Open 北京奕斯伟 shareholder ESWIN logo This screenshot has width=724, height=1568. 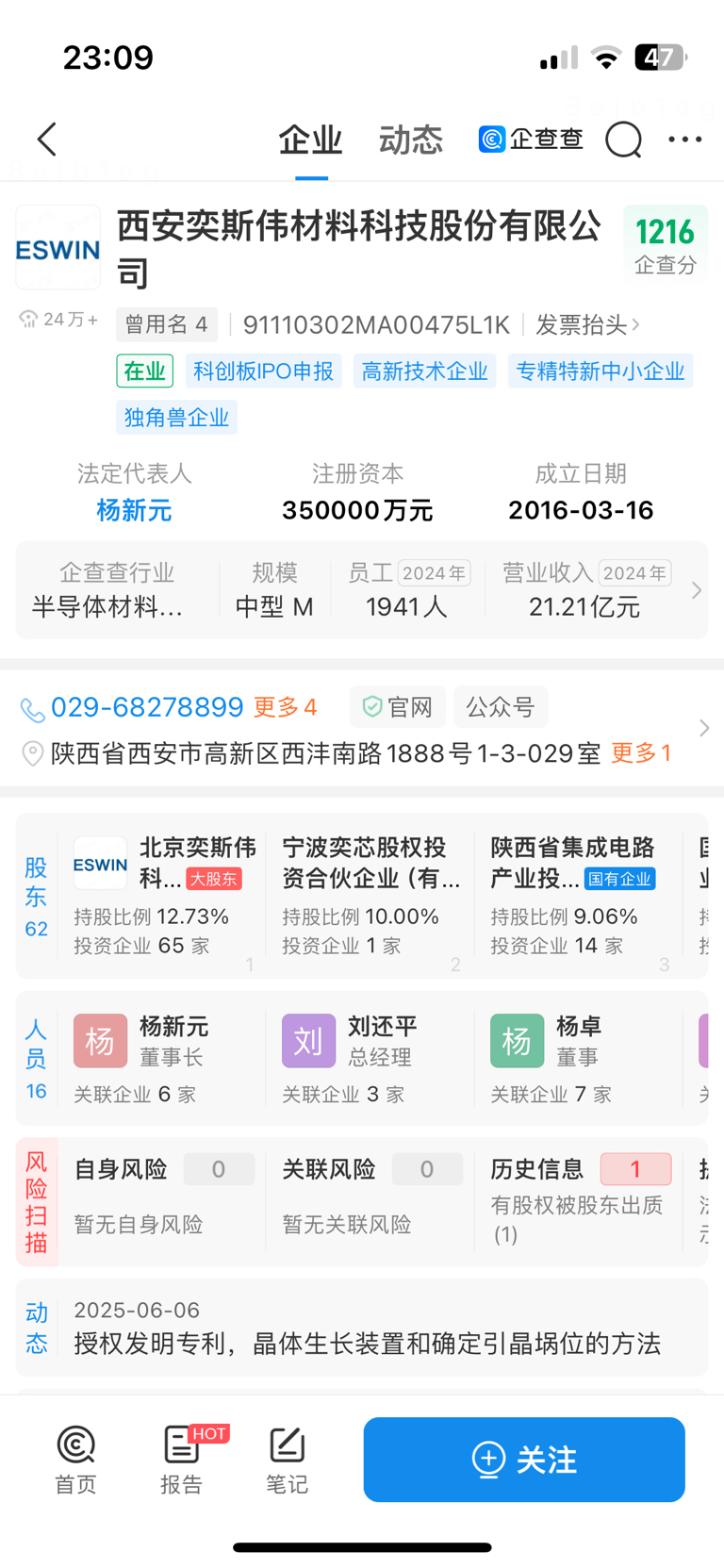[x=101, y=864]
